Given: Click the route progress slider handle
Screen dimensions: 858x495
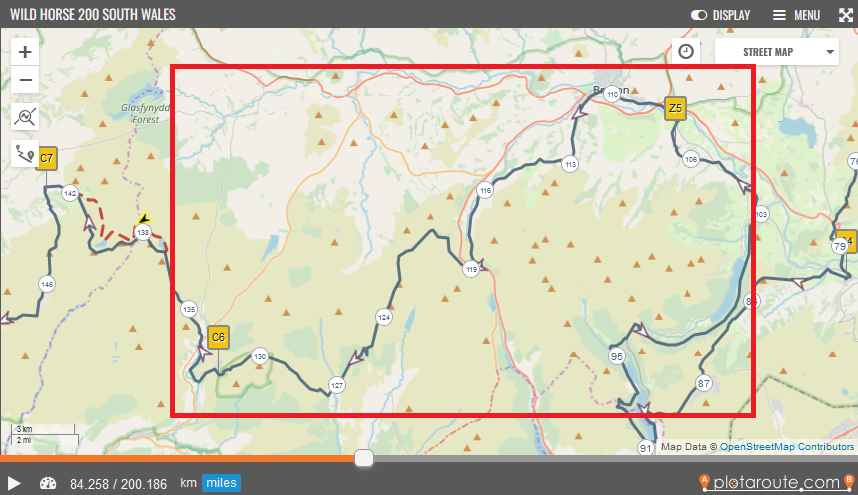Looking at the screenshot, I should (364, 458).
